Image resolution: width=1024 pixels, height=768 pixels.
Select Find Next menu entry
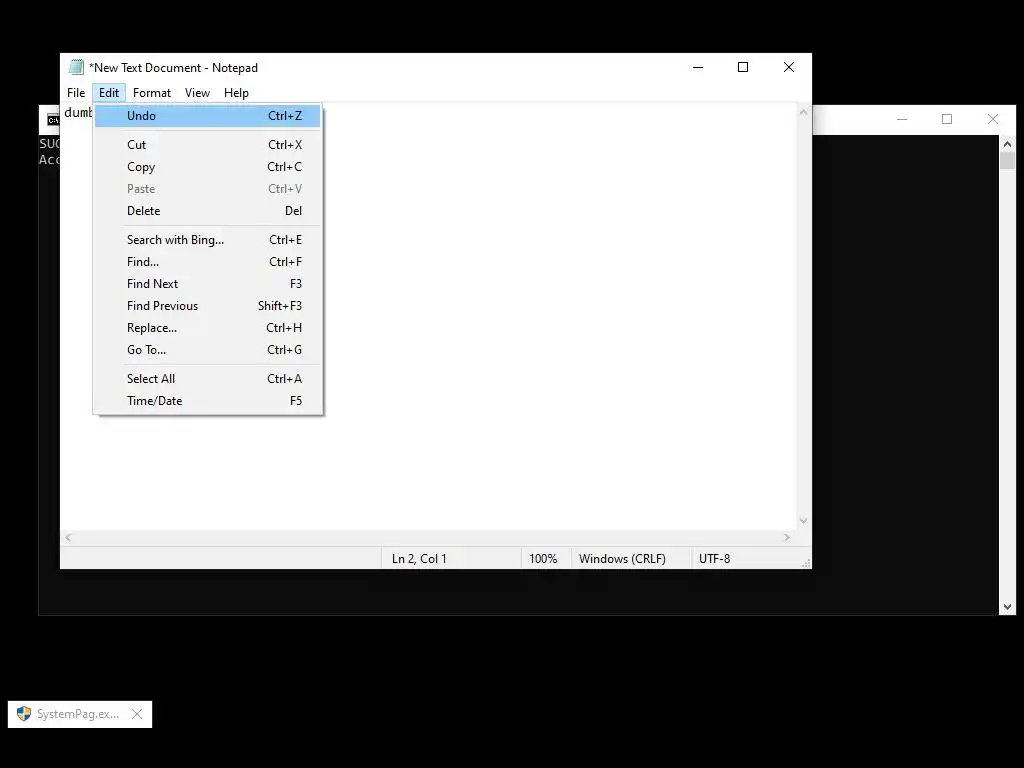click(x=208, y=284)
